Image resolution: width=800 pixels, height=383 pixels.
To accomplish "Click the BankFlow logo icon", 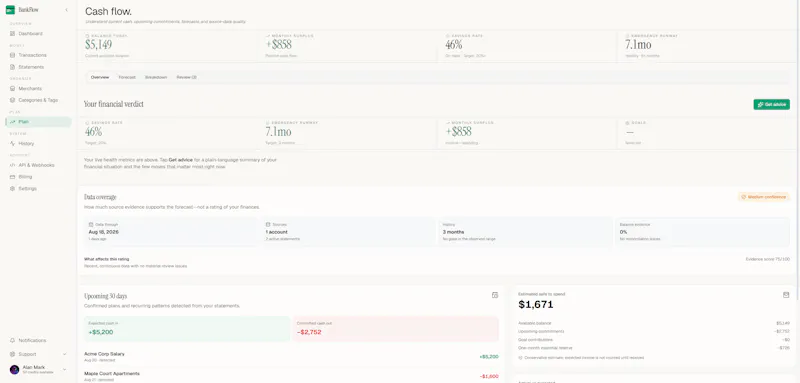I will click(10, 10).
